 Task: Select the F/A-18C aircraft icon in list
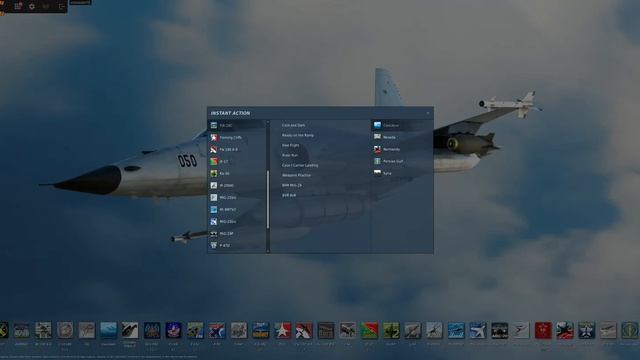213,125
